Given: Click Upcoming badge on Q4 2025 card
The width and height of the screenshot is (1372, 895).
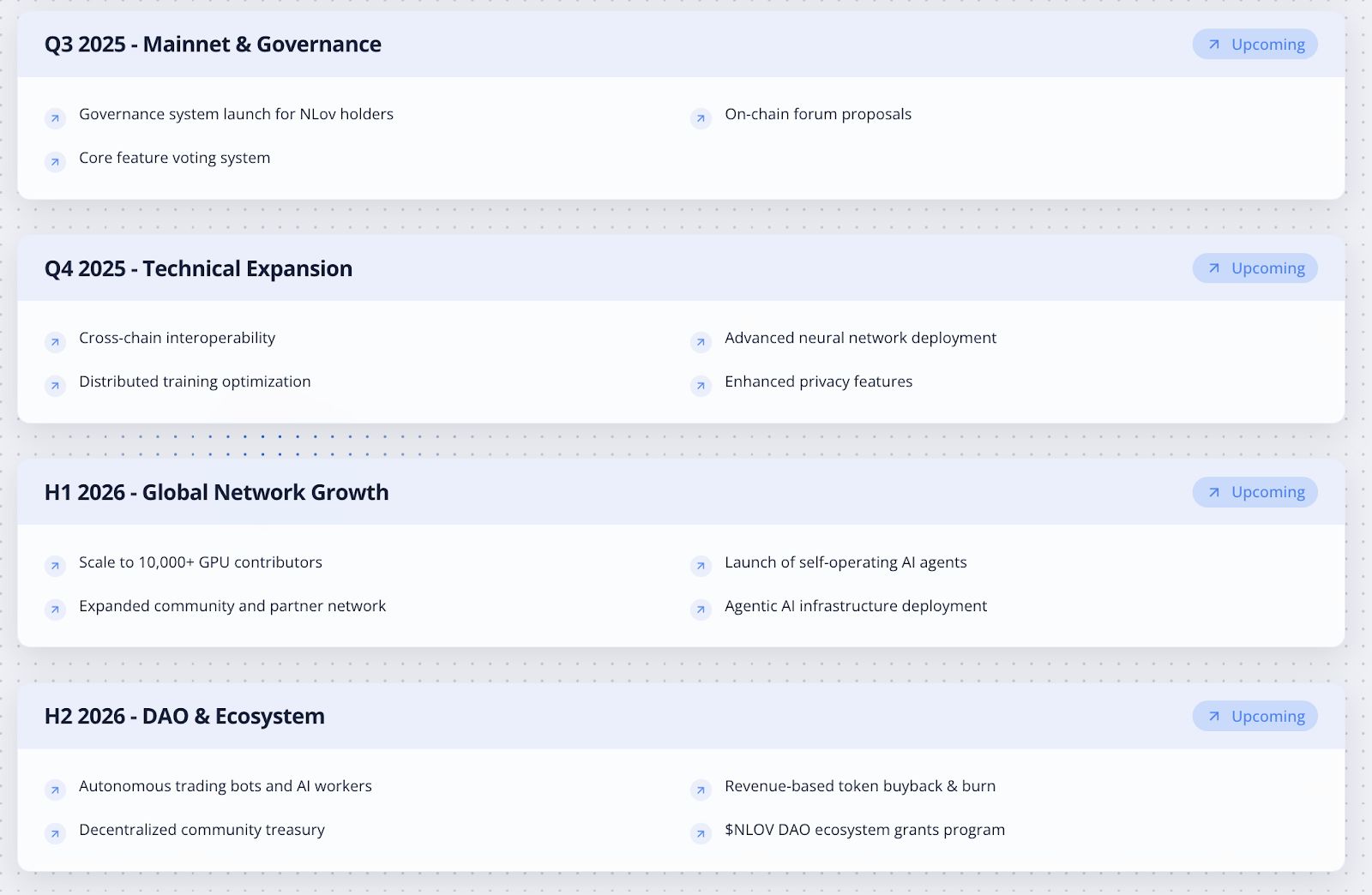Looking at the screenshot, I should [x=1255, y=268].
